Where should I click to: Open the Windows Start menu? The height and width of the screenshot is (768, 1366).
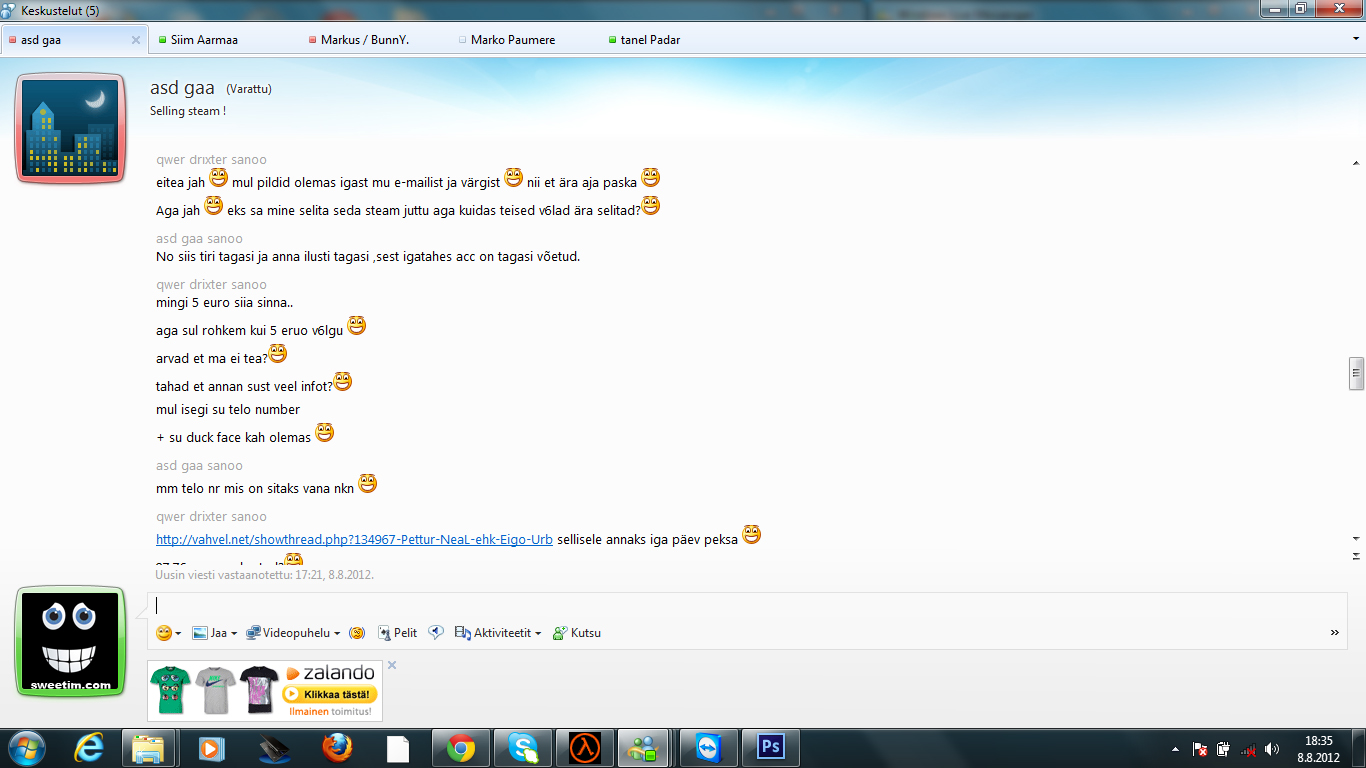point(25,747)
